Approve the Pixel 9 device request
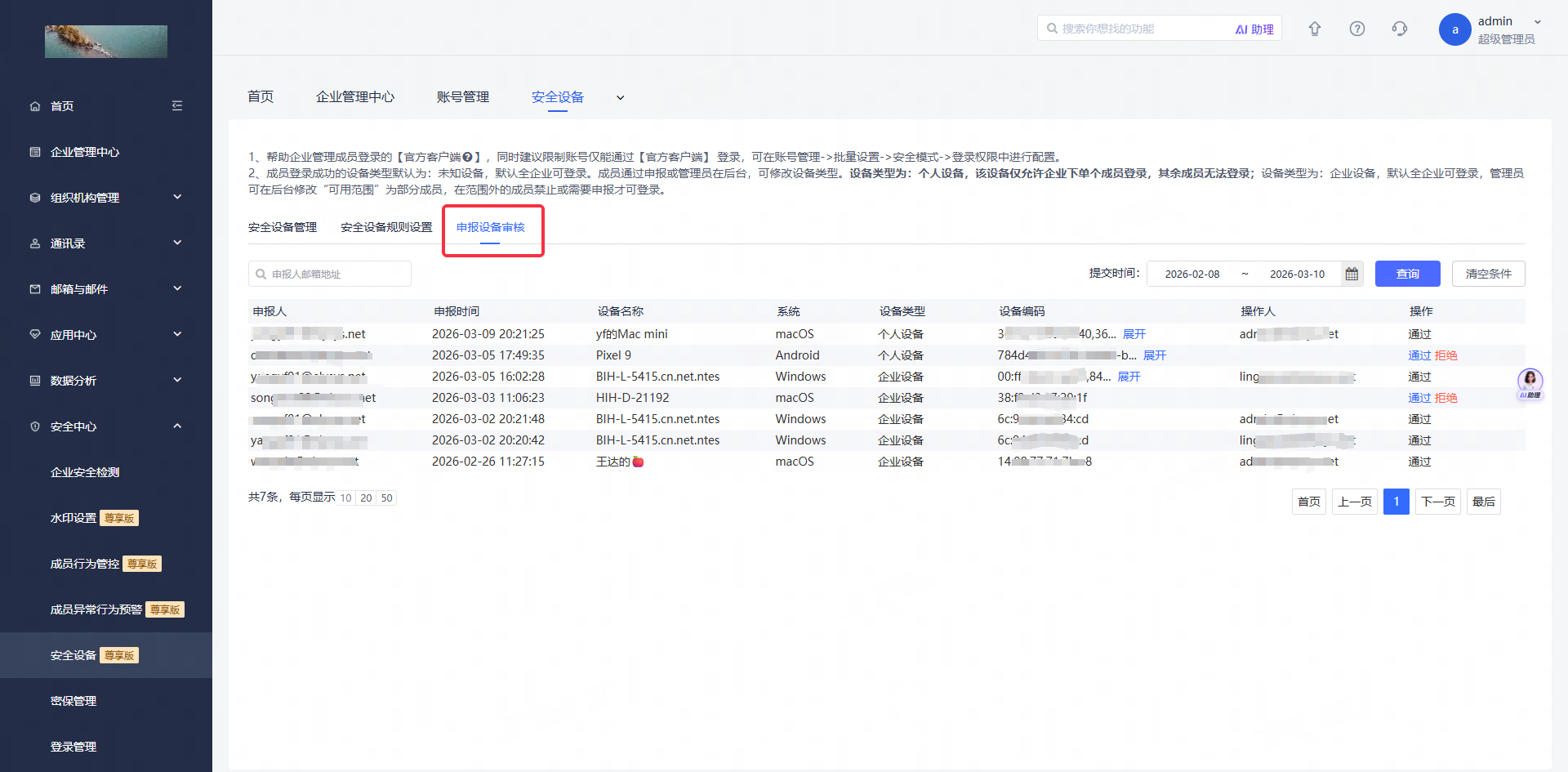The image size is (1568, 772). 1419,355
